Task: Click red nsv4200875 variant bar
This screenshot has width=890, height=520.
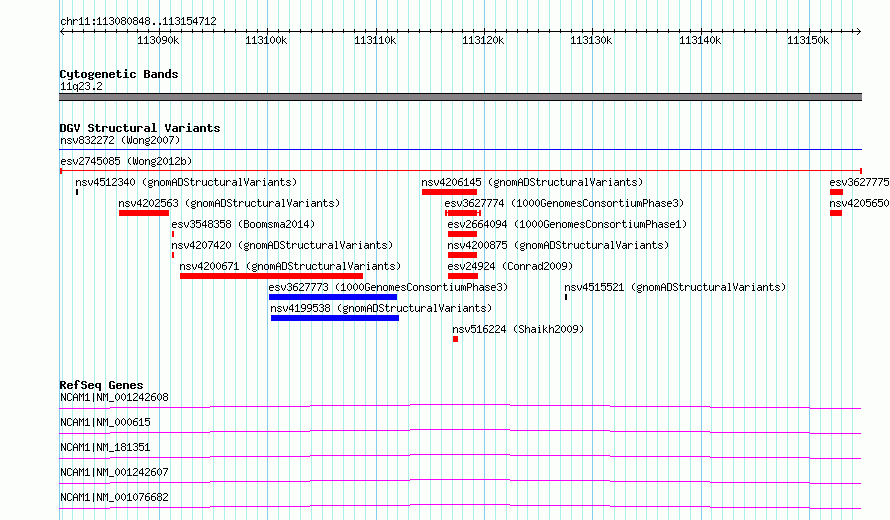Action: tap(462, 255)
